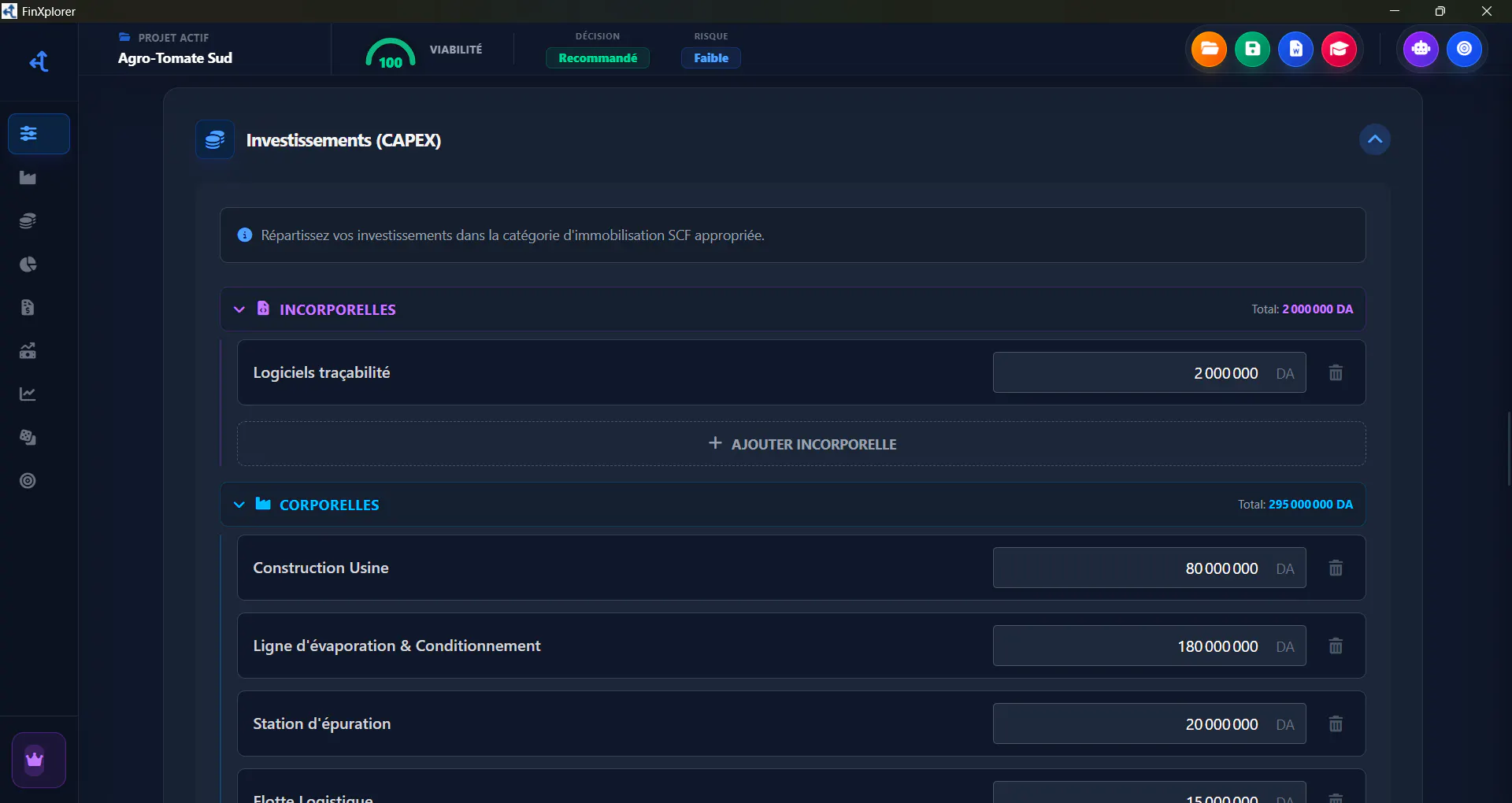Viewport: 1512px width, 803px height.
Task: Click the blue target button in header
Action: 1464,49
